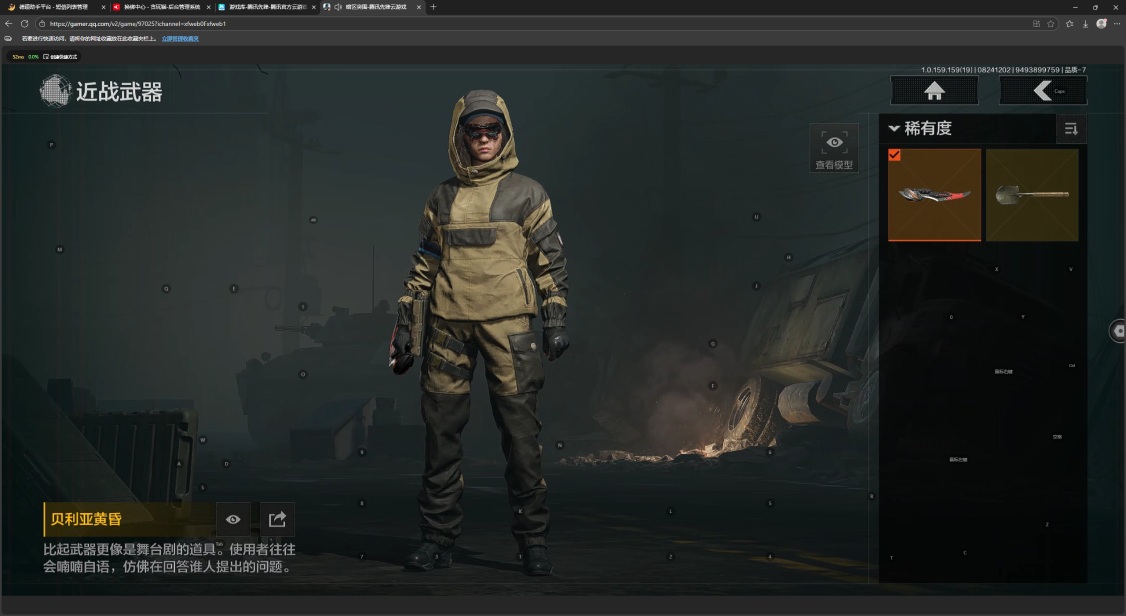1126x616 pixels.
Task: Click the weapon description text
Action: [x=169, y=558]
